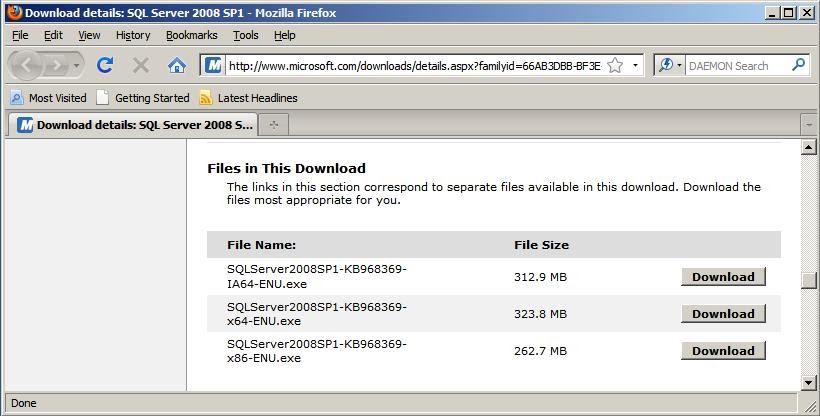Open the list all tabs dropdown

coord(808,125)
